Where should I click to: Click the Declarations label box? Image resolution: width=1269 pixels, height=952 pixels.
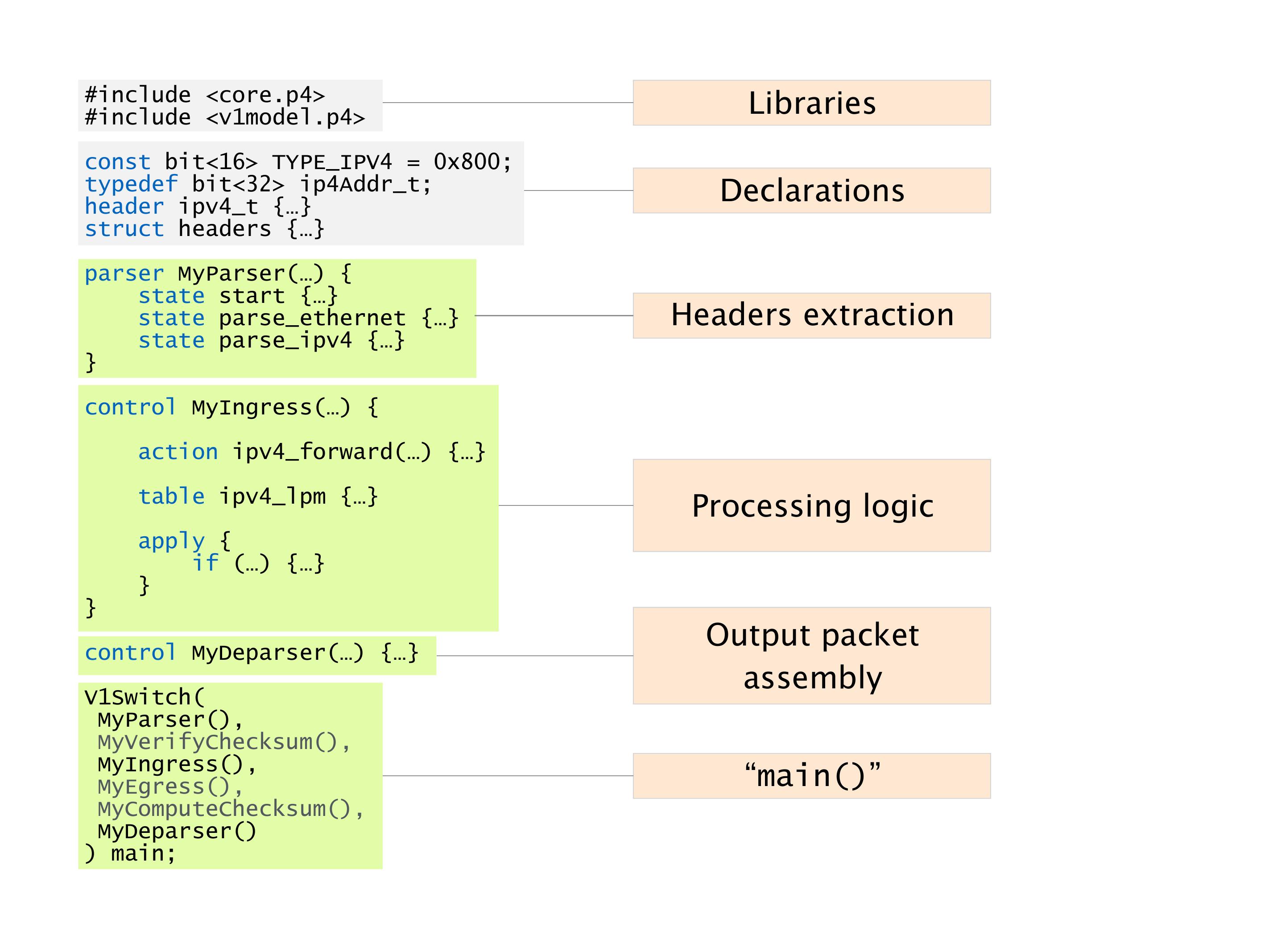[812, 190]
